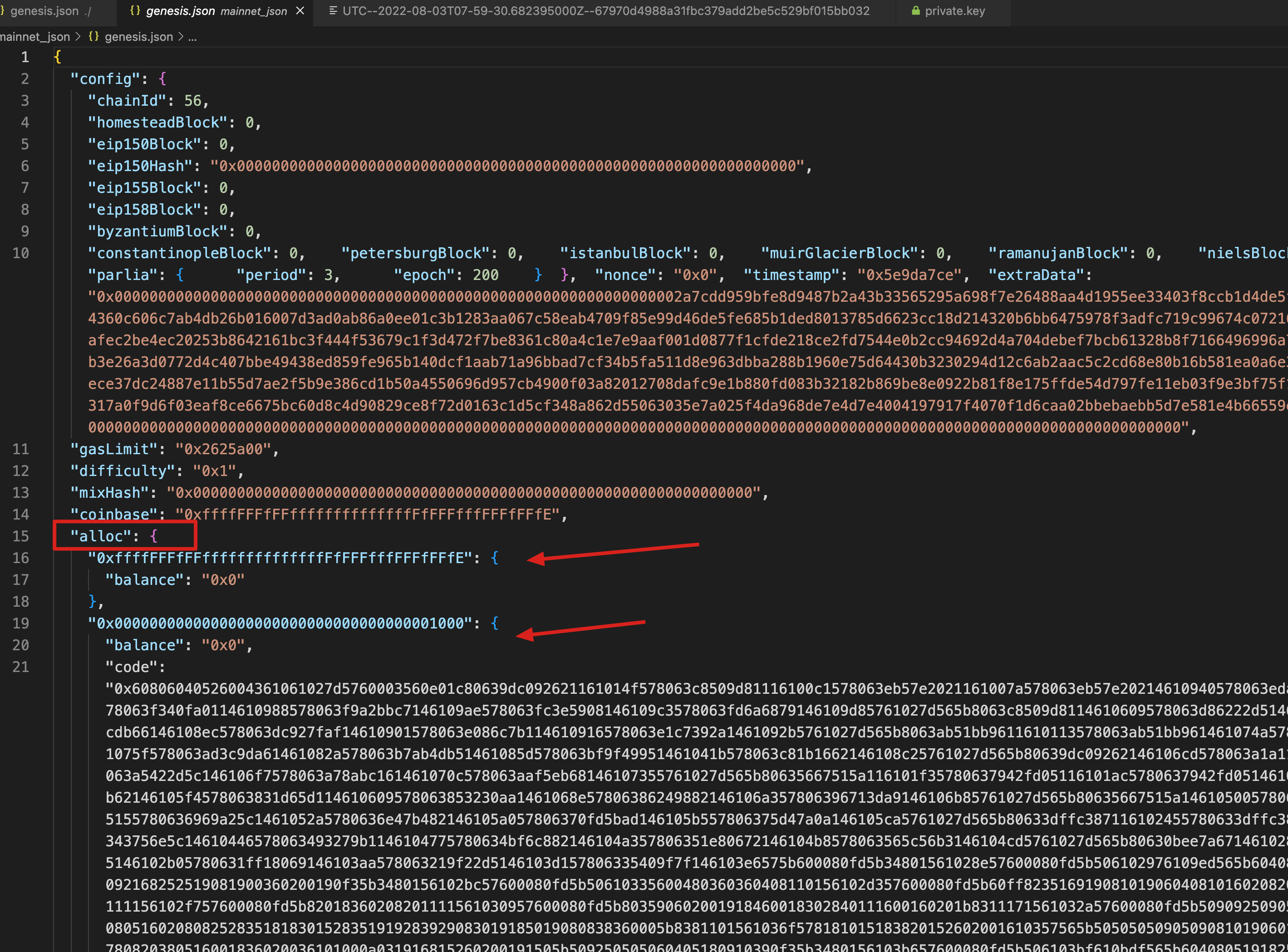Switch to the genesis.json ./ tab

click(45, 11)
